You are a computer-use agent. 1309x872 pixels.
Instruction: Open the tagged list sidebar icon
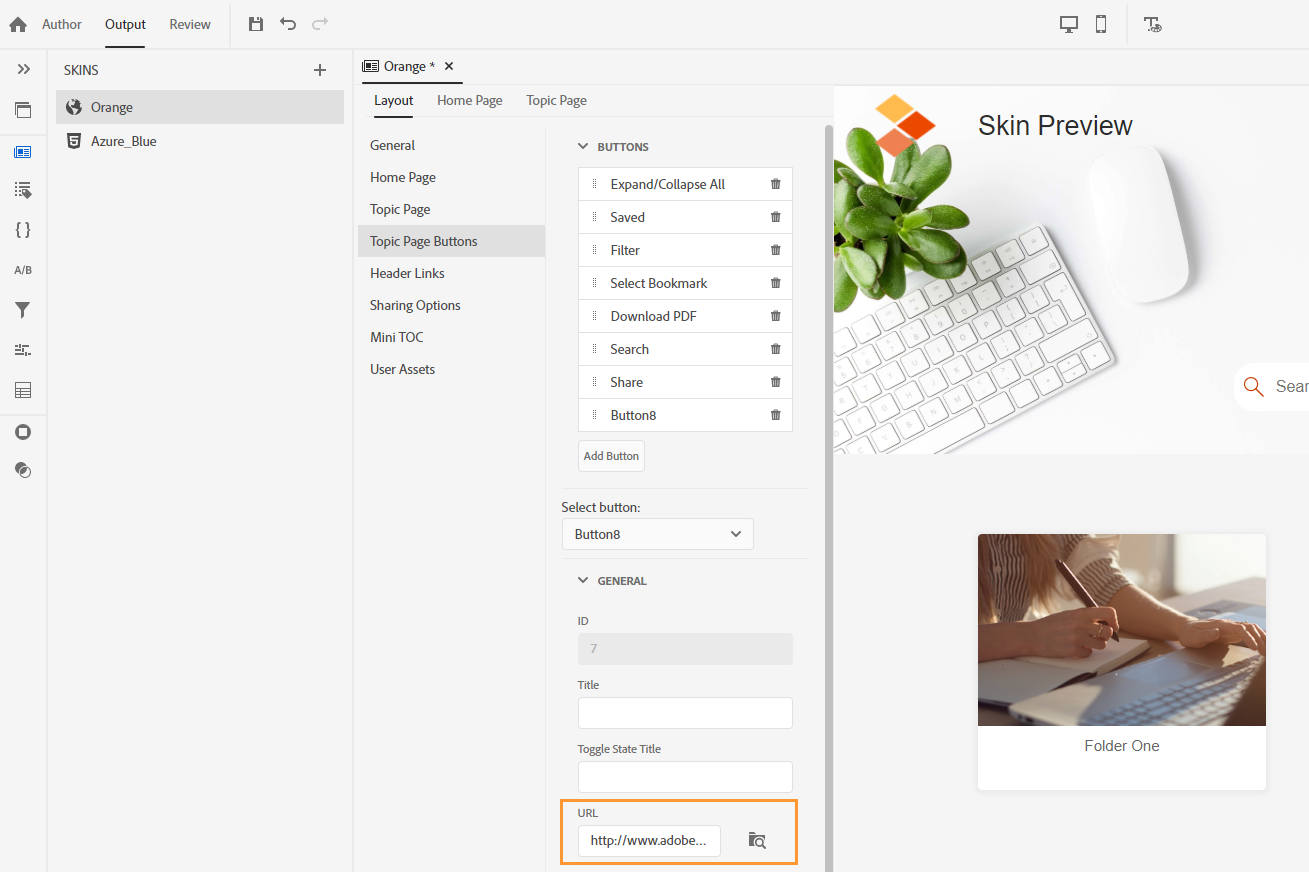23,190
